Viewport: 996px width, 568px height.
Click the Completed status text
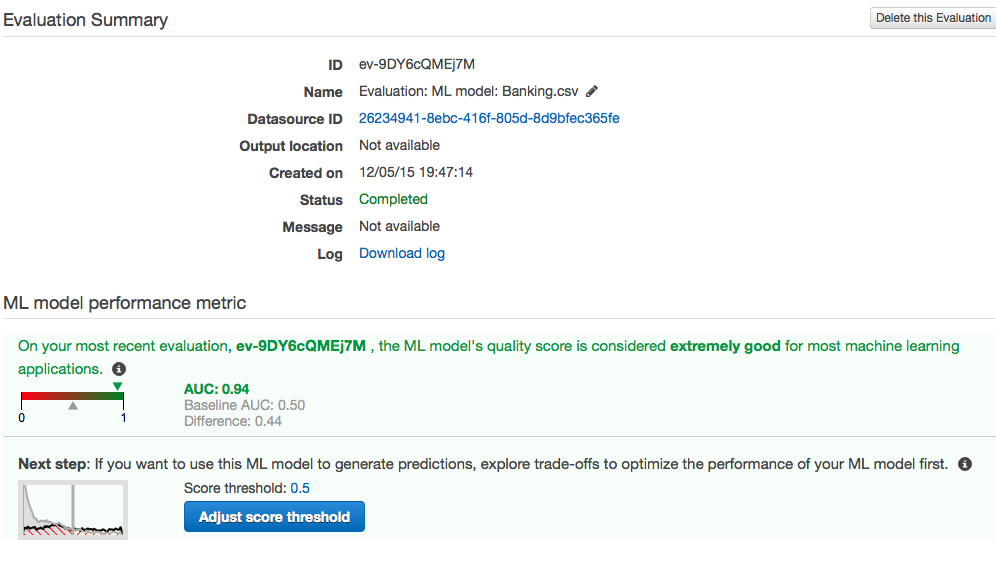click(393, 199)
